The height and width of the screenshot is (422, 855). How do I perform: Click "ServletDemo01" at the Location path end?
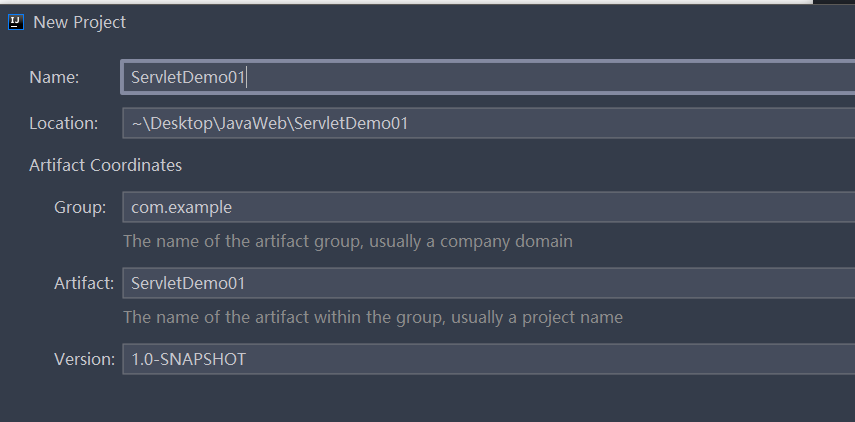pyautogui.click(x=351, y=123)
